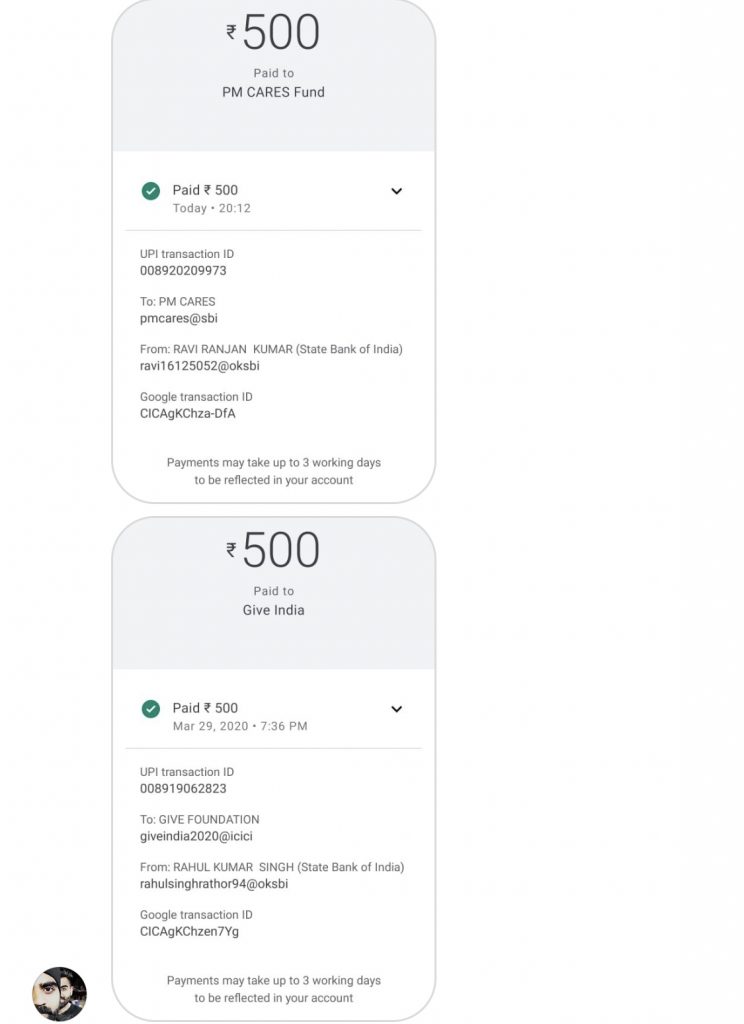Image resolution: width=744 pixels, height=1024 pixels.
Task: Select UPI transaction ID 008919062823
Action: [183, 788]
